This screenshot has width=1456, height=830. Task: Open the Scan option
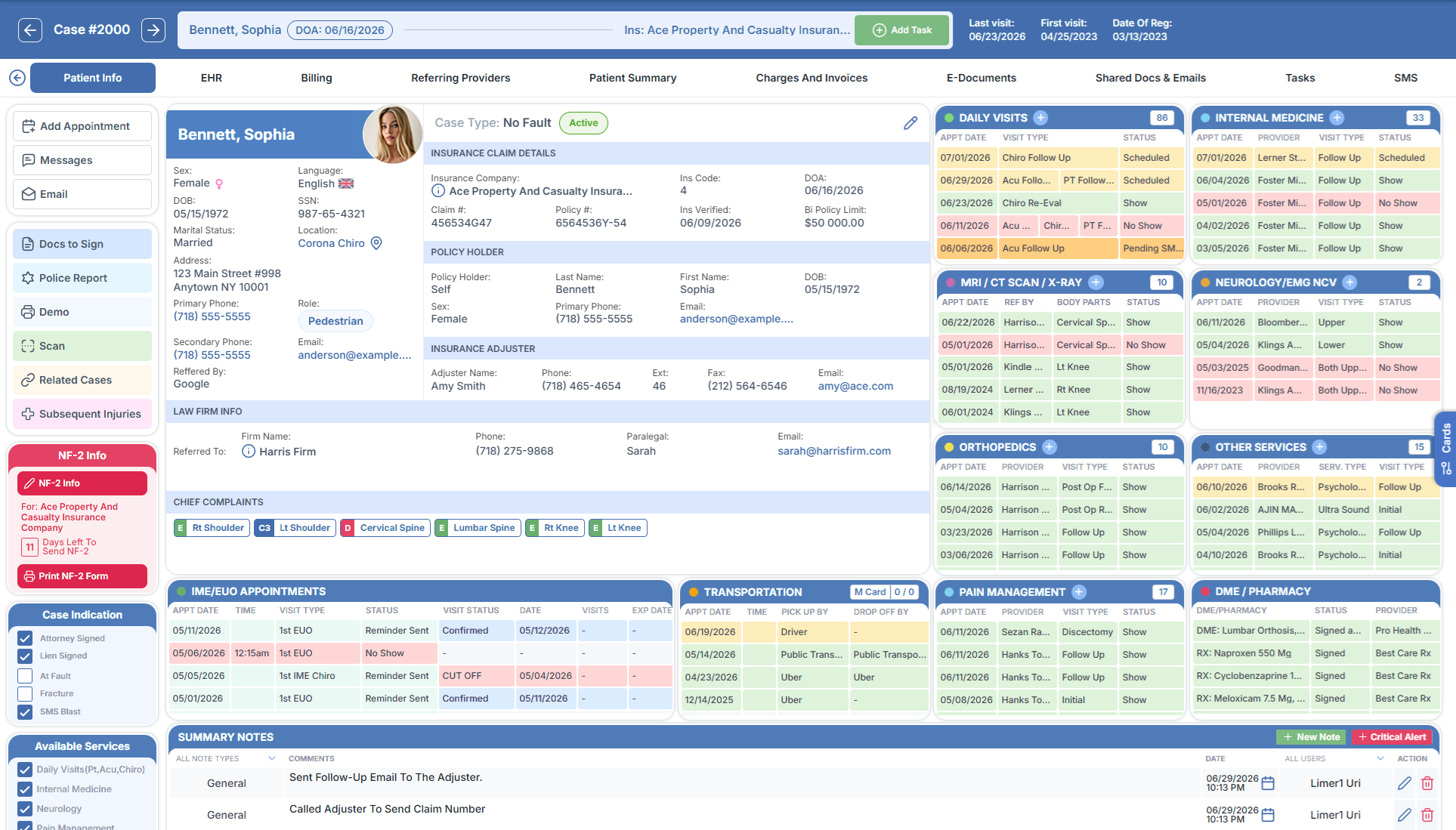click(82, 346)
